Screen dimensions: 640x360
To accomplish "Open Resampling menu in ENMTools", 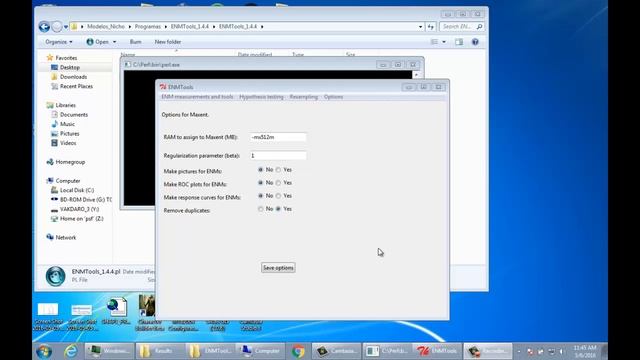I will (304, 97).
